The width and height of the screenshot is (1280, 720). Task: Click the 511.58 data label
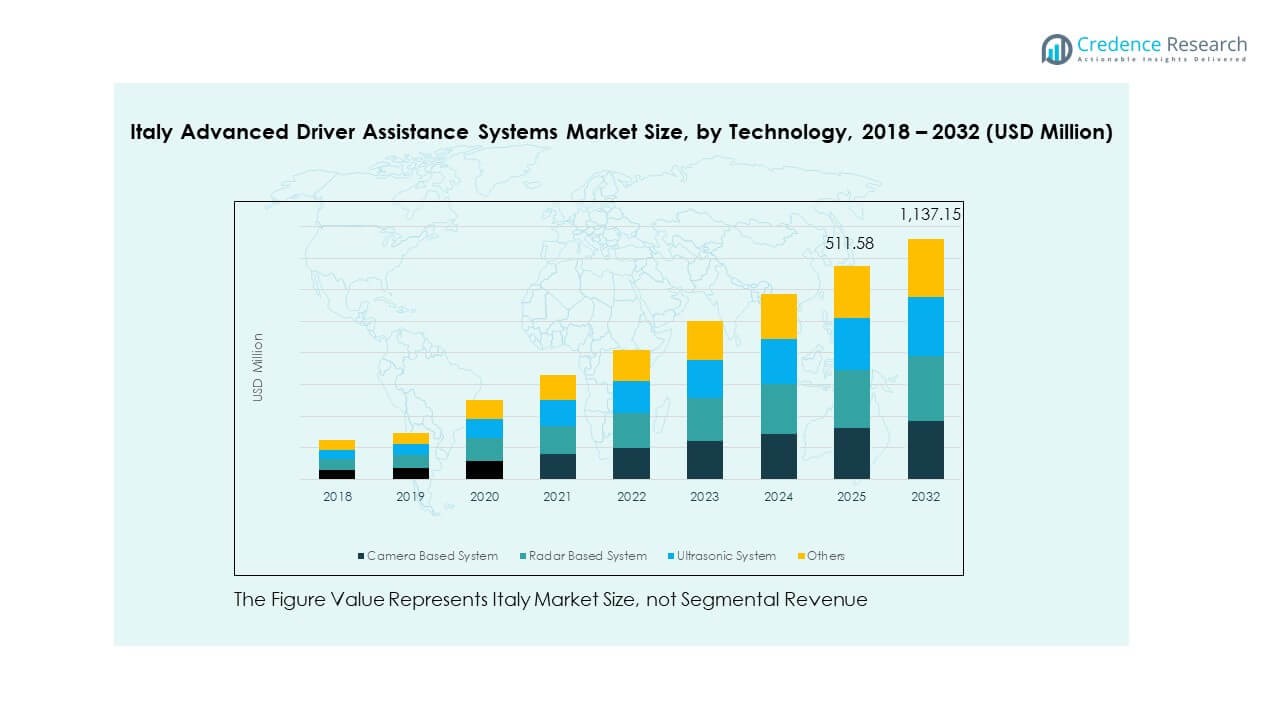[849, 243]
